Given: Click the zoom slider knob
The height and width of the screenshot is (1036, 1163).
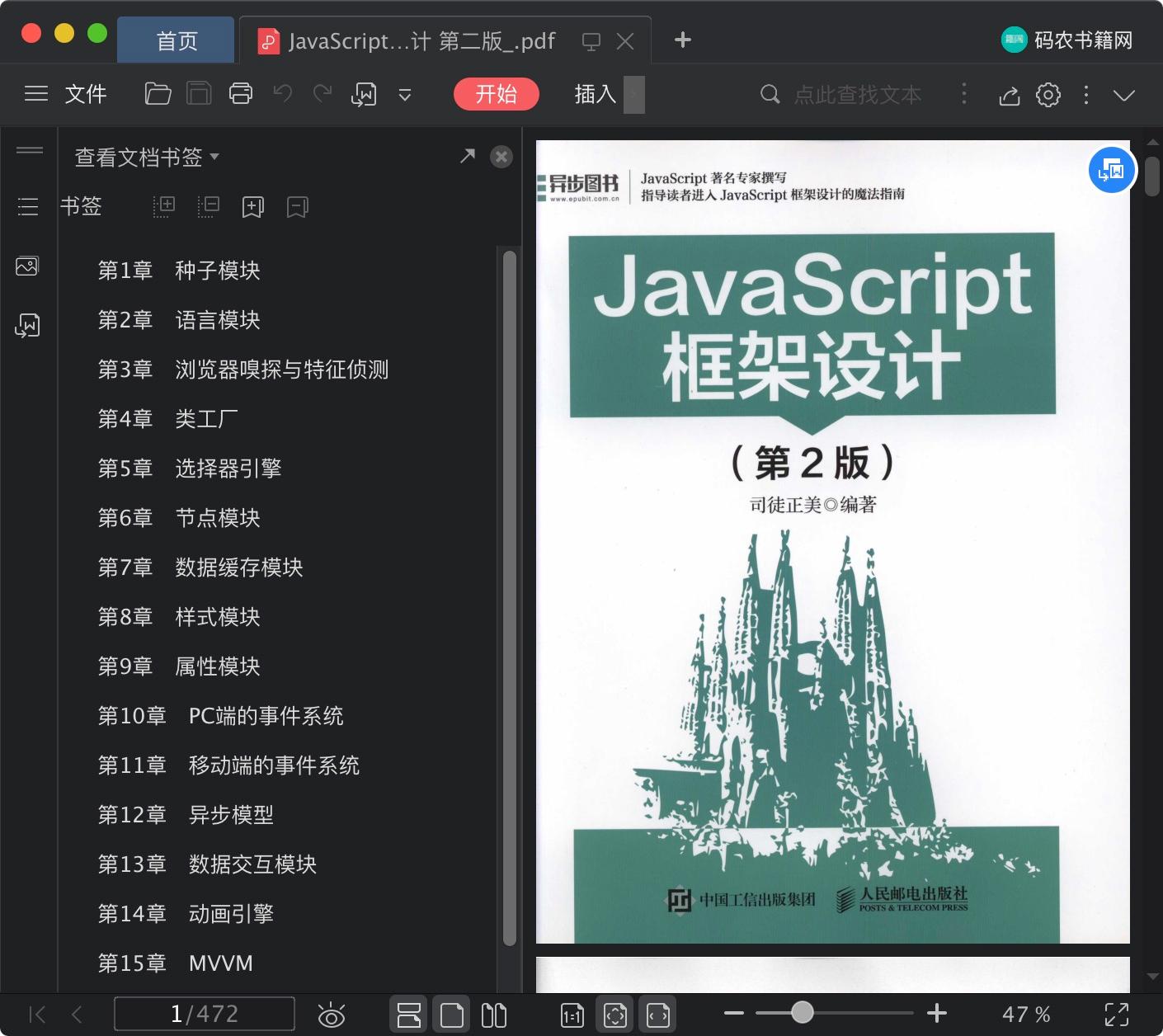Looking at the screenshot, I should tap(802, 1012).
